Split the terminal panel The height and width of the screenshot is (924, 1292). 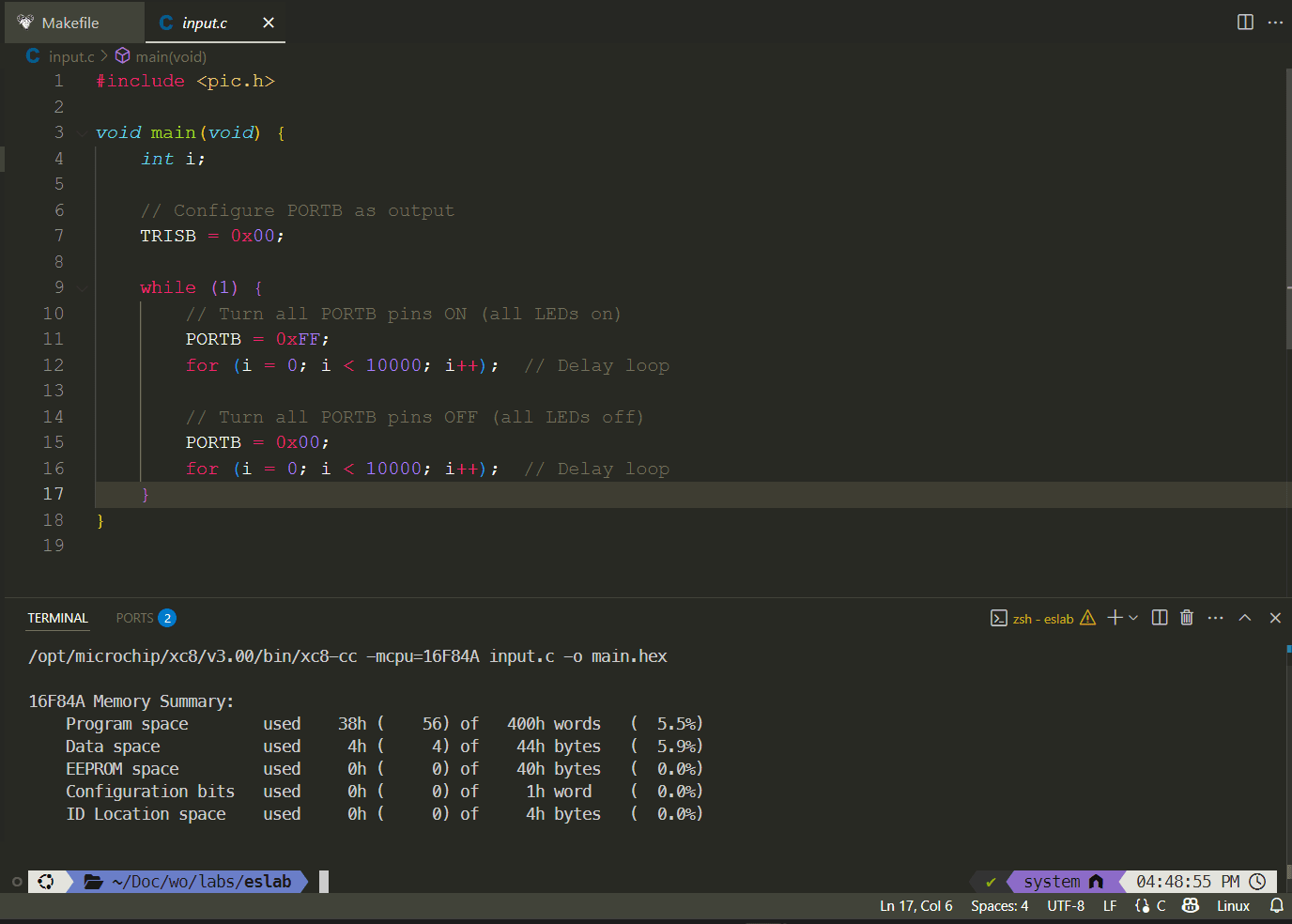point(1160,618)
